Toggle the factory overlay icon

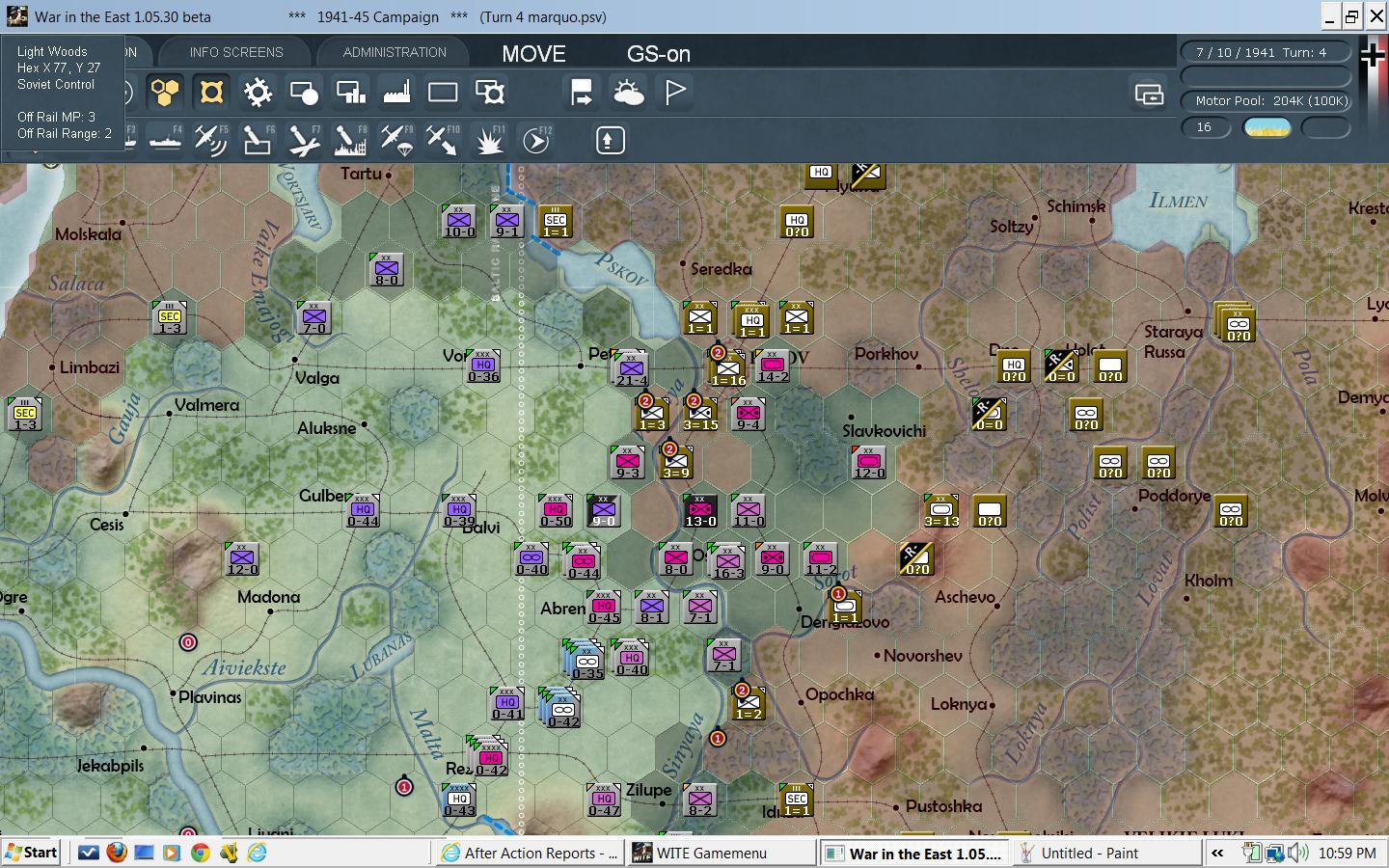click(x=396, y=93)
